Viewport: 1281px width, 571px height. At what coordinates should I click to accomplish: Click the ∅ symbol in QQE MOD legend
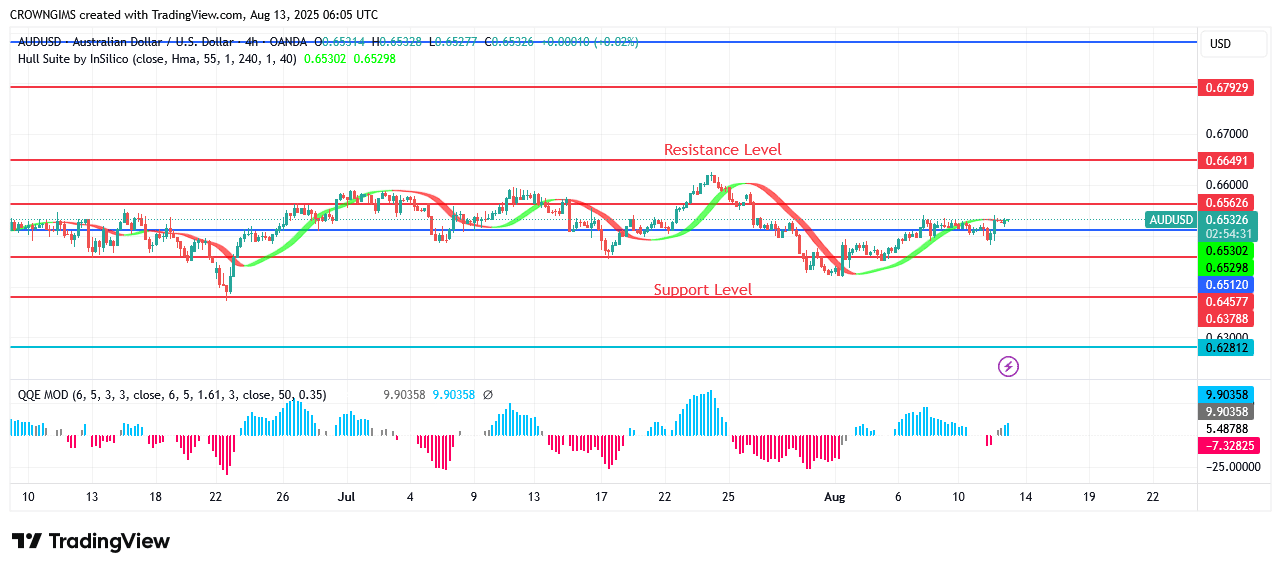click(x=488, y=395)
